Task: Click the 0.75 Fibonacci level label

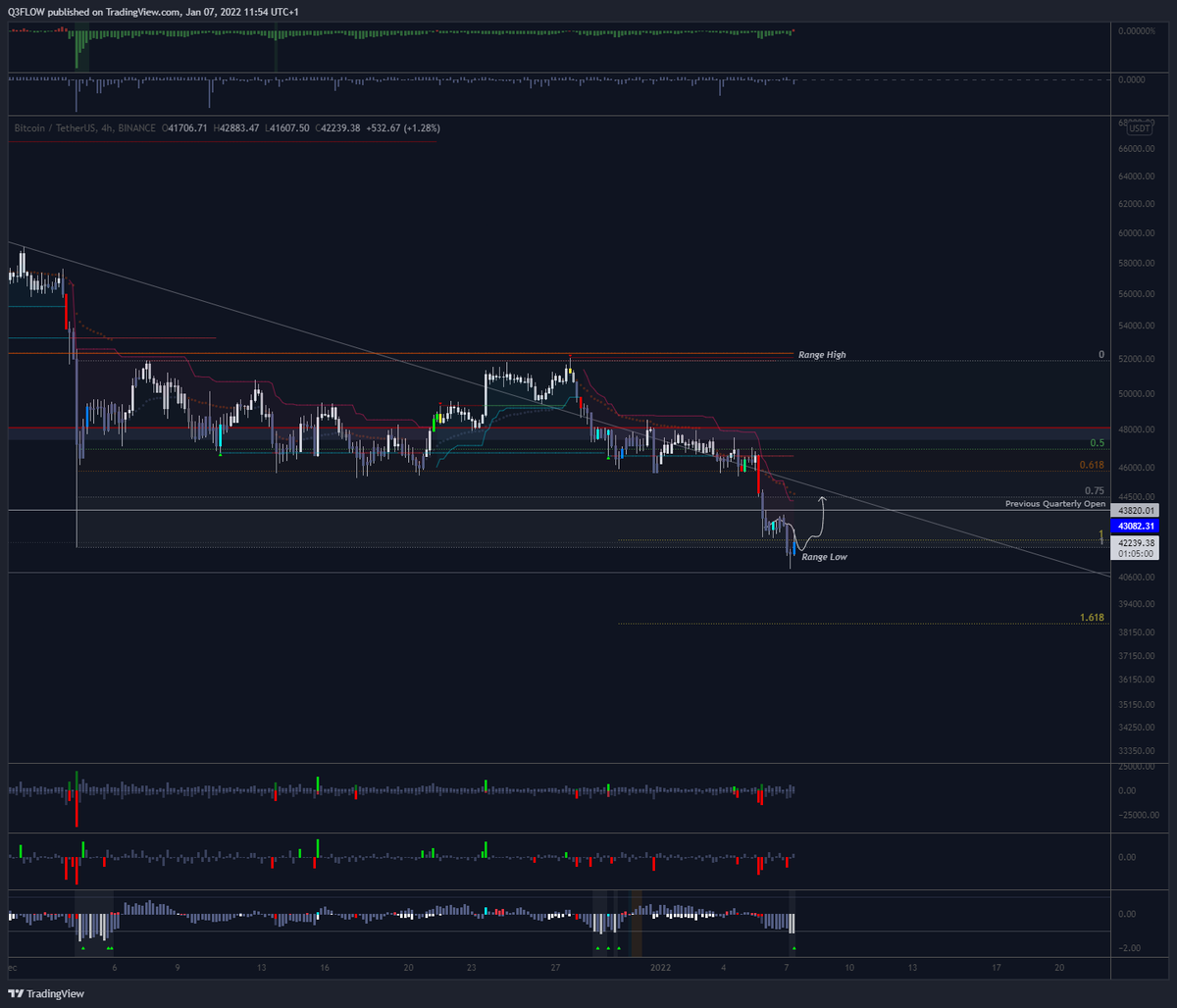Action: pos(1095,490)
